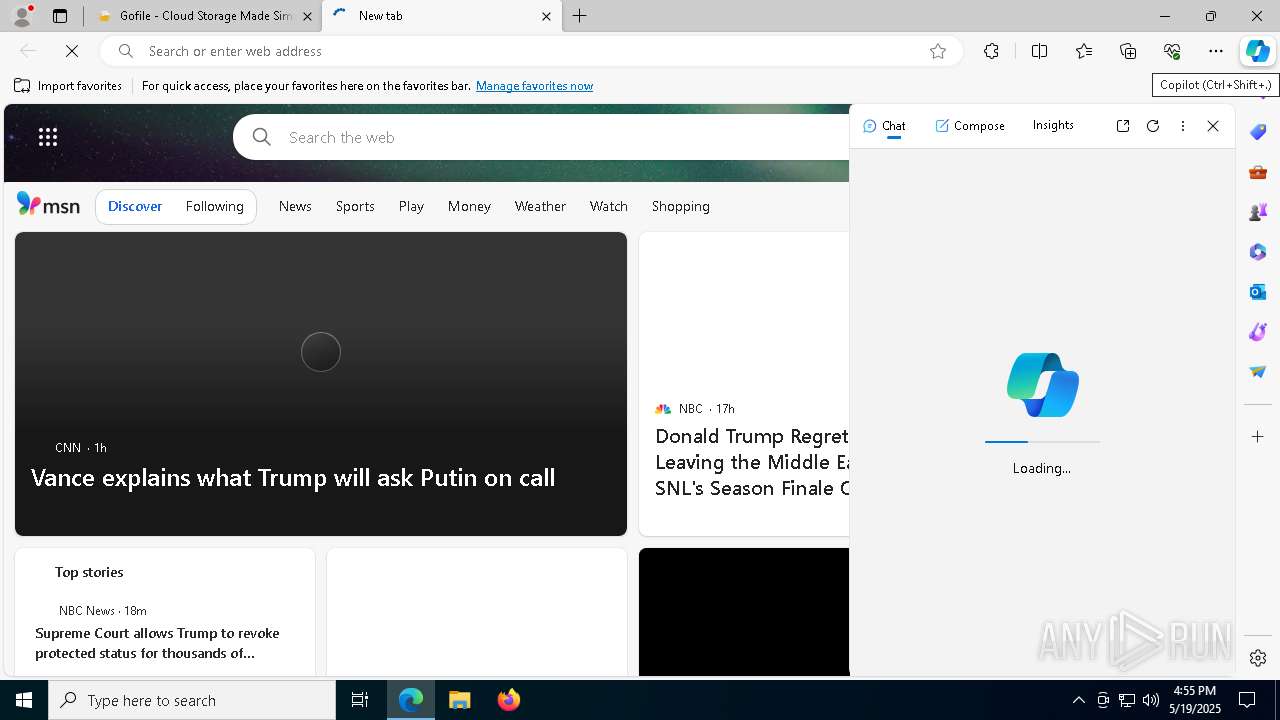
Task: Open the Tools briefcase sidebar icon
Action: (x=1258, y=172)
